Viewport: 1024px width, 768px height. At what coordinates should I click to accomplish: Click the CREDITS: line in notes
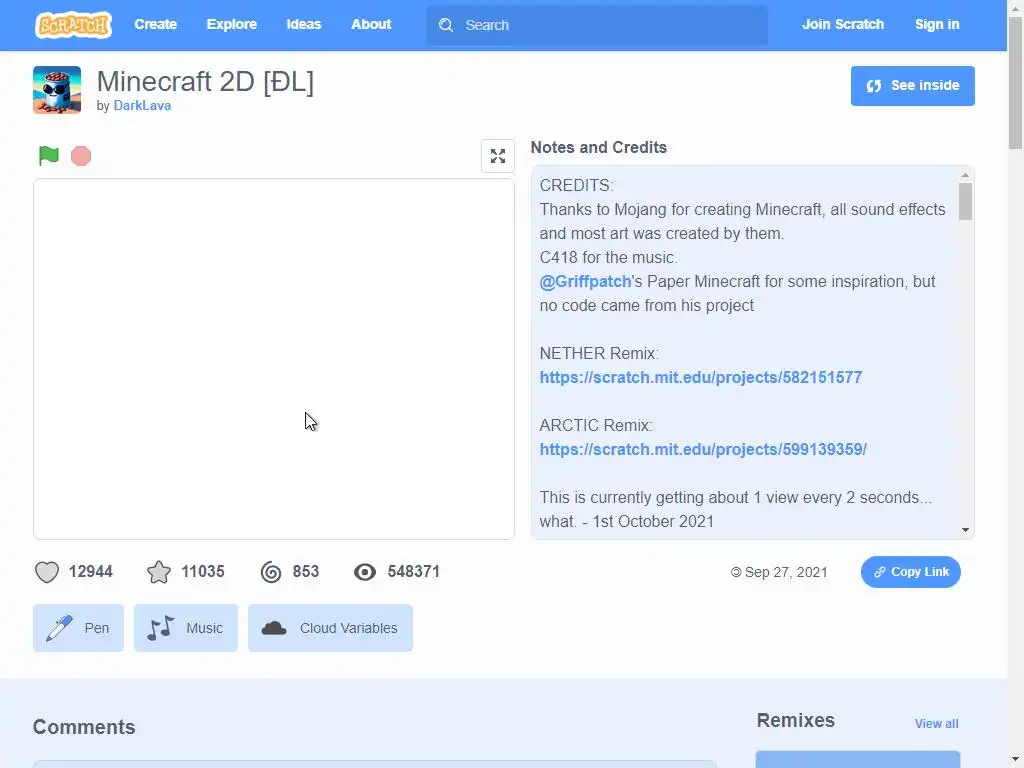coord(577,185)
